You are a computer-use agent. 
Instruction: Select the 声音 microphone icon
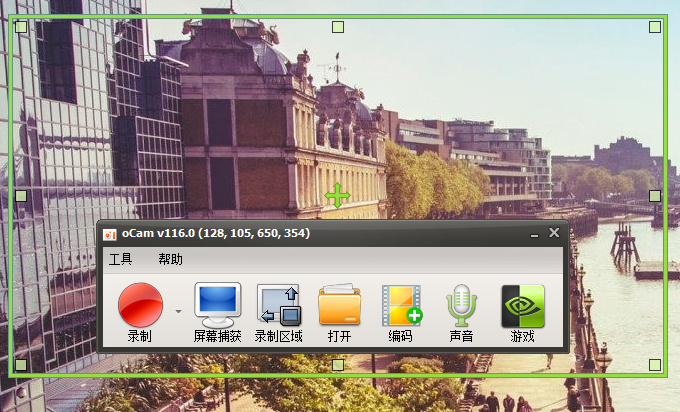tap(461, 312)
